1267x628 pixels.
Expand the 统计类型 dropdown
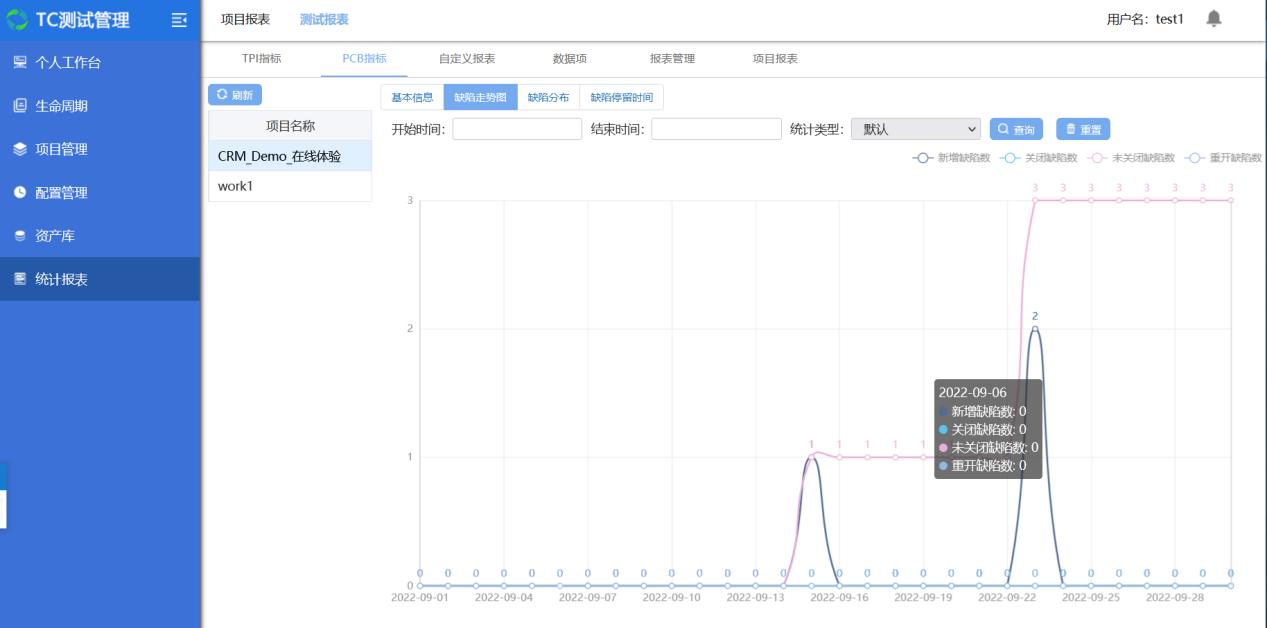(x=915, y=129)
